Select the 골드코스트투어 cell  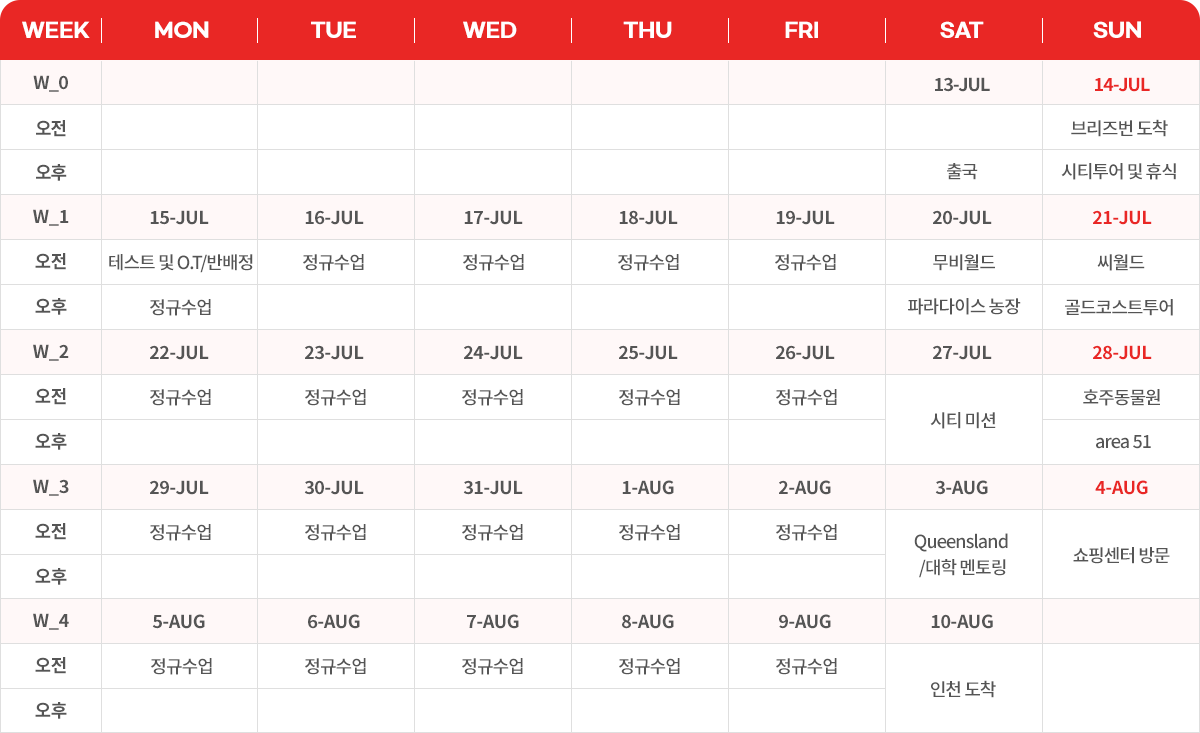[1119, 307]
